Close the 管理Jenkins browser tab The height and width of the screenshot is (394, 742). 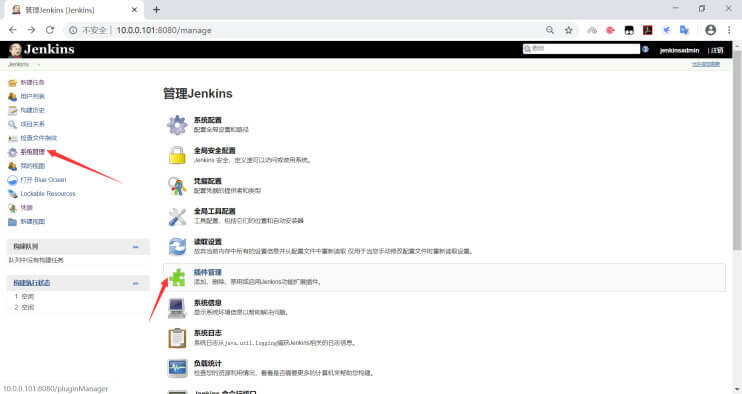[134, 10]
